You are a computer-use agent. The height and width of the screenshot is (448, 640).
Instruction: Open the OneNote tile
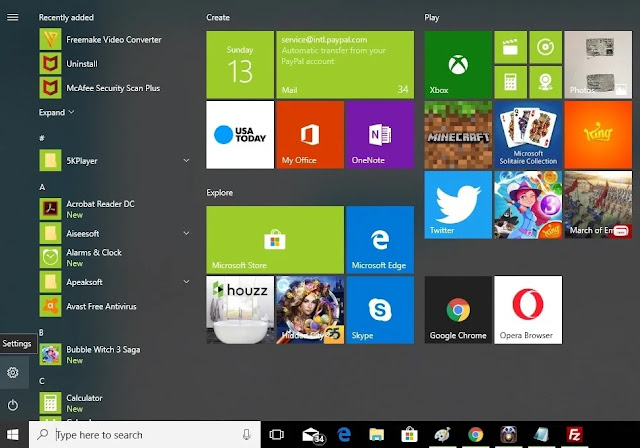(x=380, y=135)
